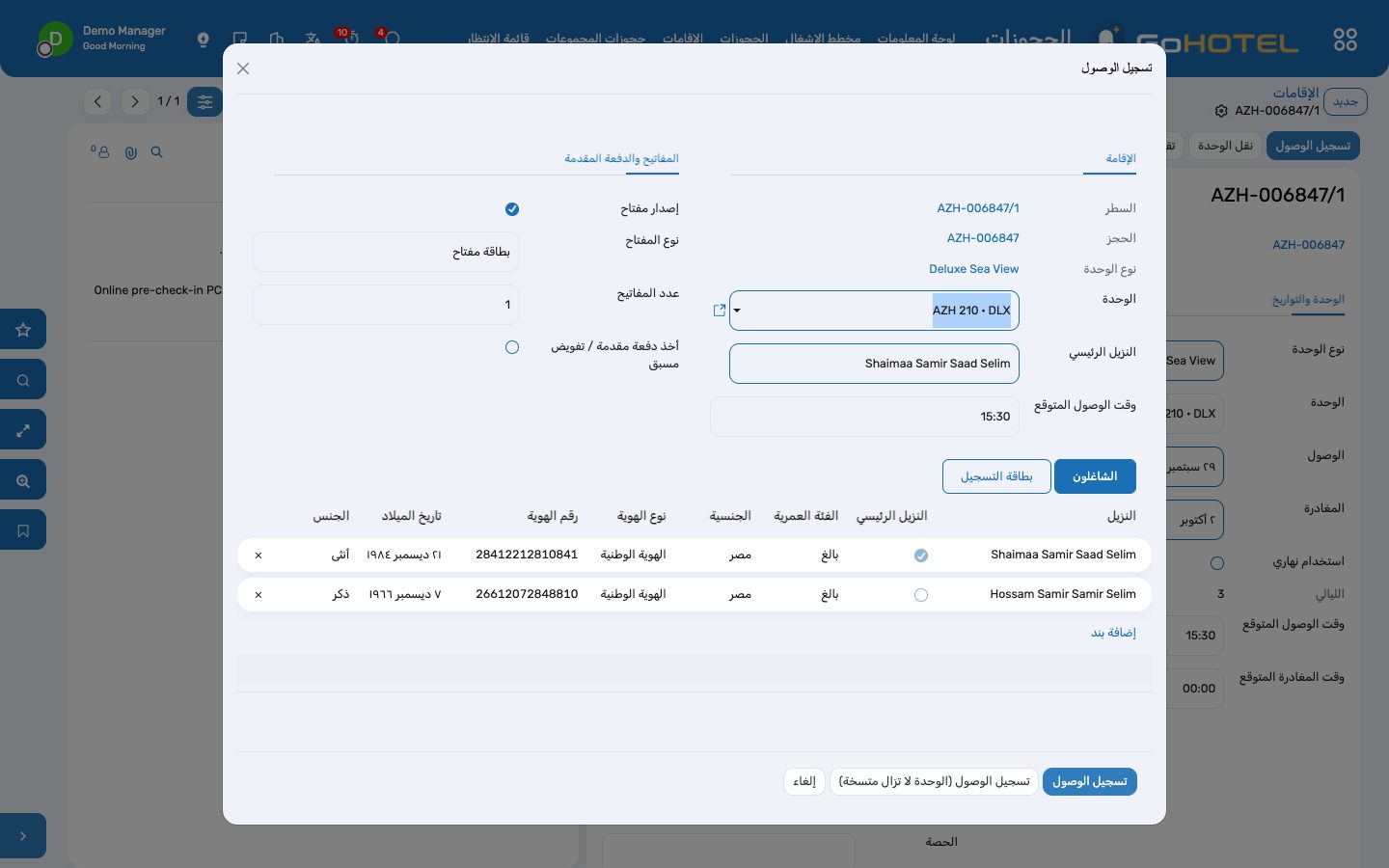
Task: Click the Deluxe Sea View link
Action: coord(974,269)
